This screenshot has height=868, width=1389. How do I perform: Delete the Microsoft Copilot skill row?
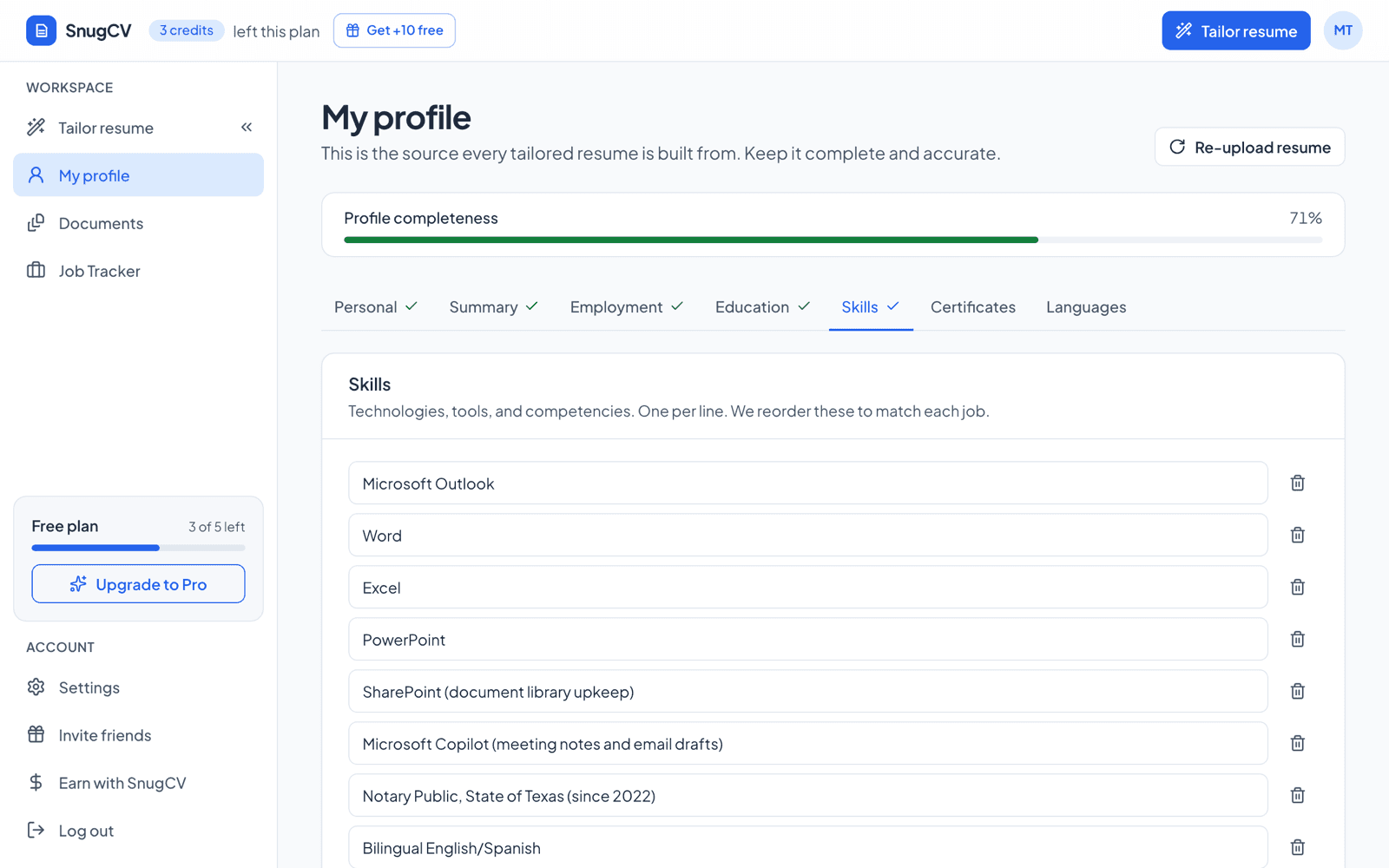coord(1297,743)
